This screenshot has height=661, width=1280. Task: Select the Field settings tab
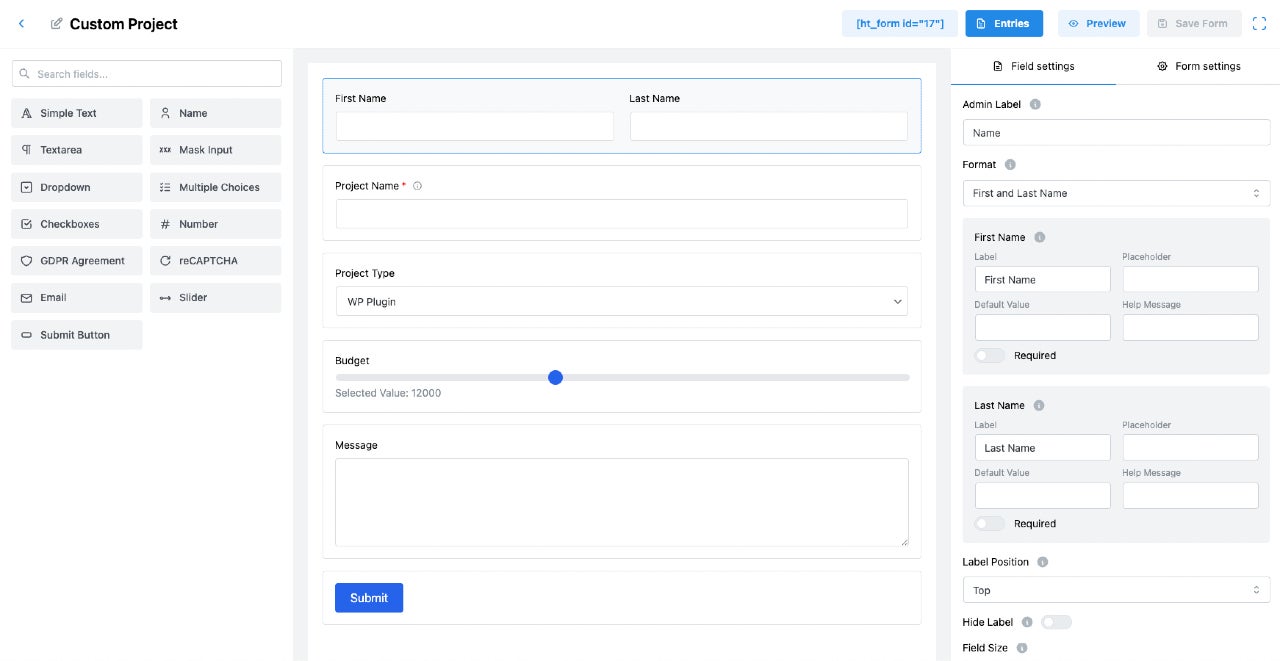1033,66
